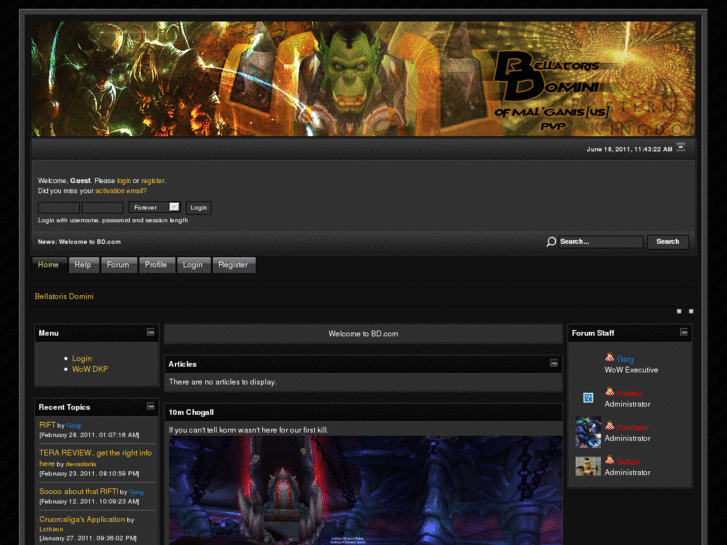View Garg's profile next to RIFT topic
The width and height of the screenshot is (727, 545).
(73, 425)
